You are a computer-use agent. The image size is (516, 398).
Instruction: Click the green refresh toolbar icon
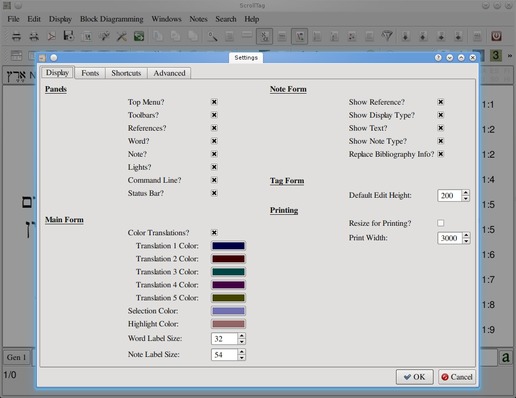click(139, 36)
